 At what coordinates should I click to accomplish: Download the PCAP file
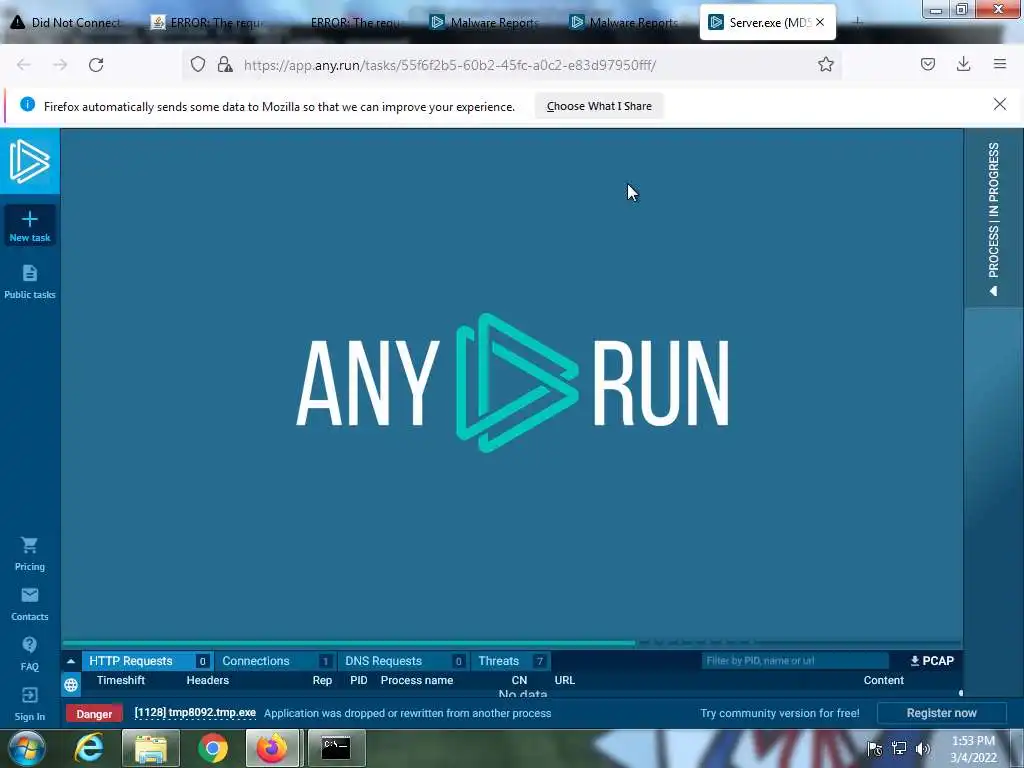(932, 661)
